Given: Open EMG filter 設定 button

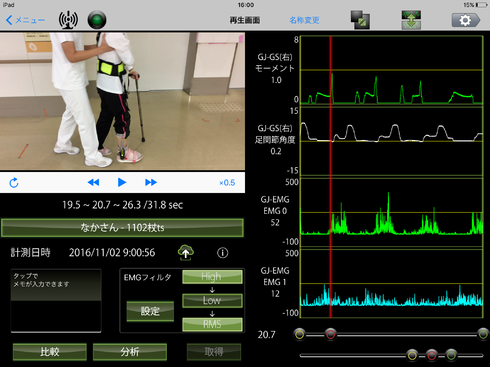Looking at the screenshot, I should click(x=150, y=311).
